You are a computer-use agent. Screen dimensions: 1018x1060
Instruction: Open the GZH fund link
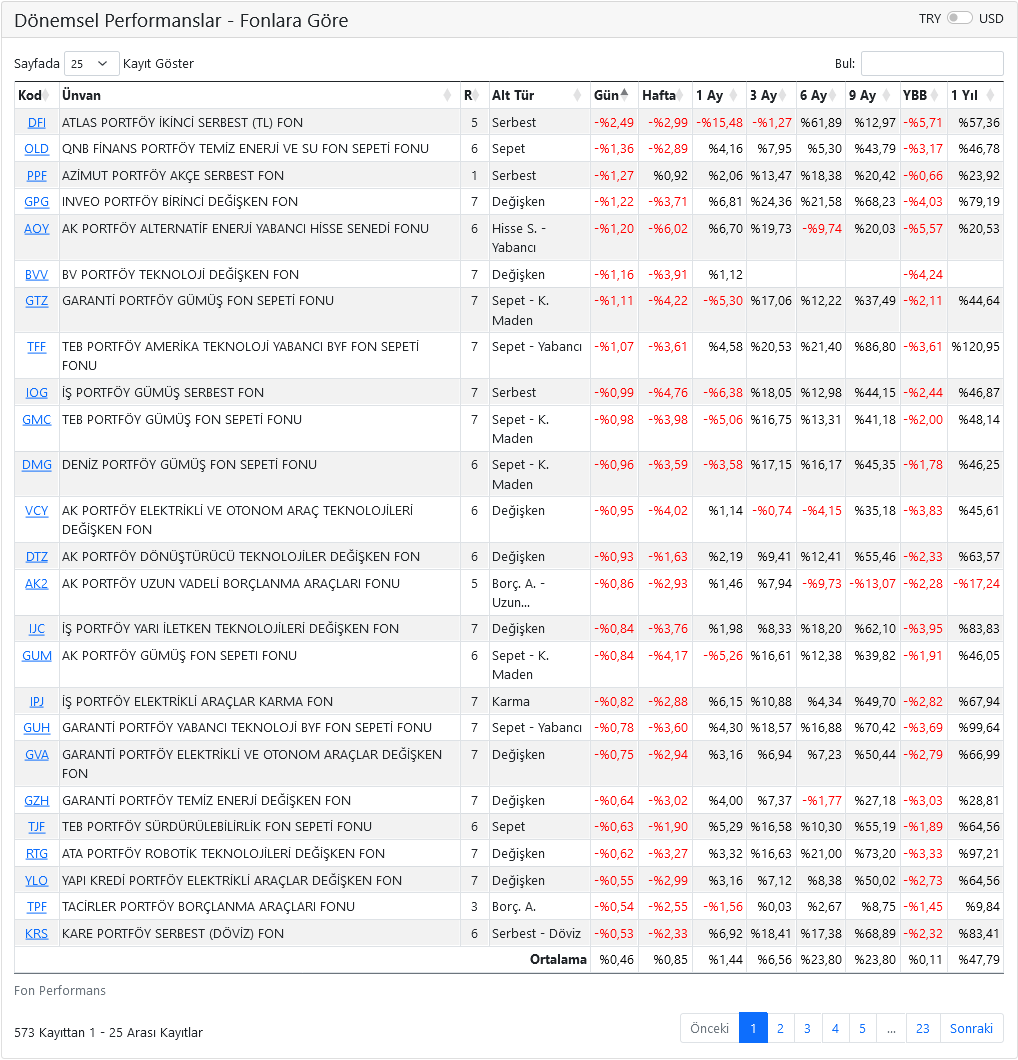37,801
